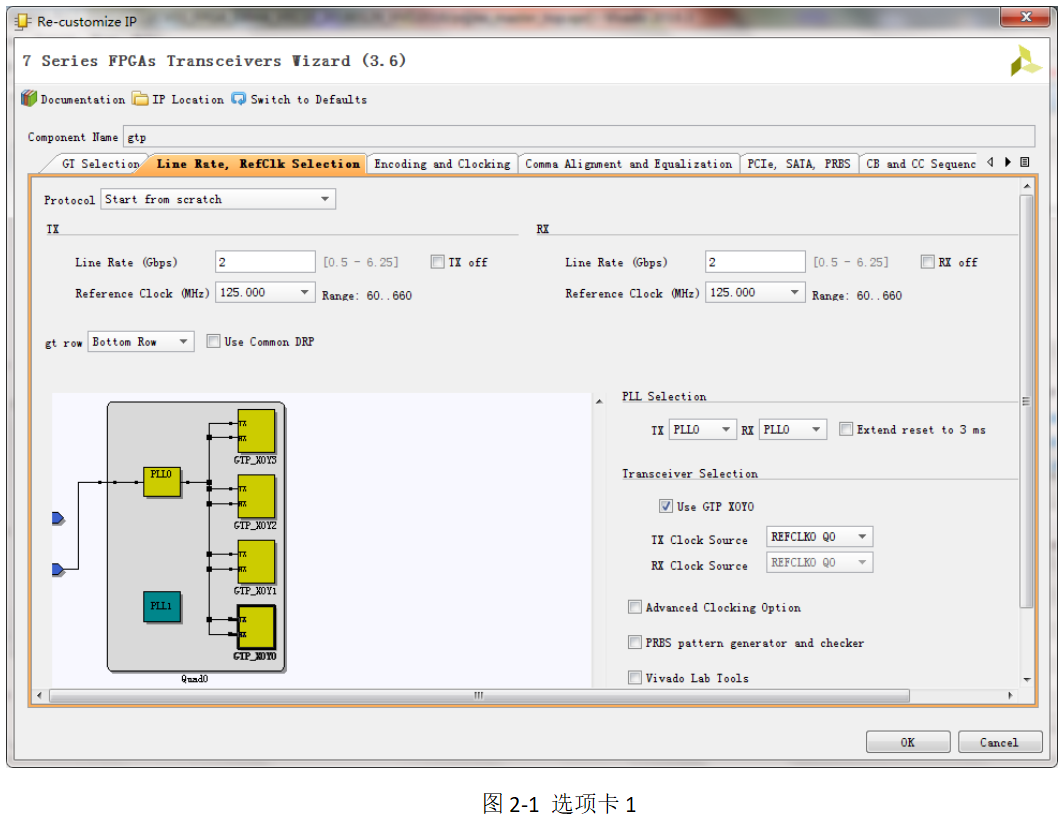Click the horizontal scrollbar left arrow
Viewport: 1062px width, 820px height.
coord(39,695)
